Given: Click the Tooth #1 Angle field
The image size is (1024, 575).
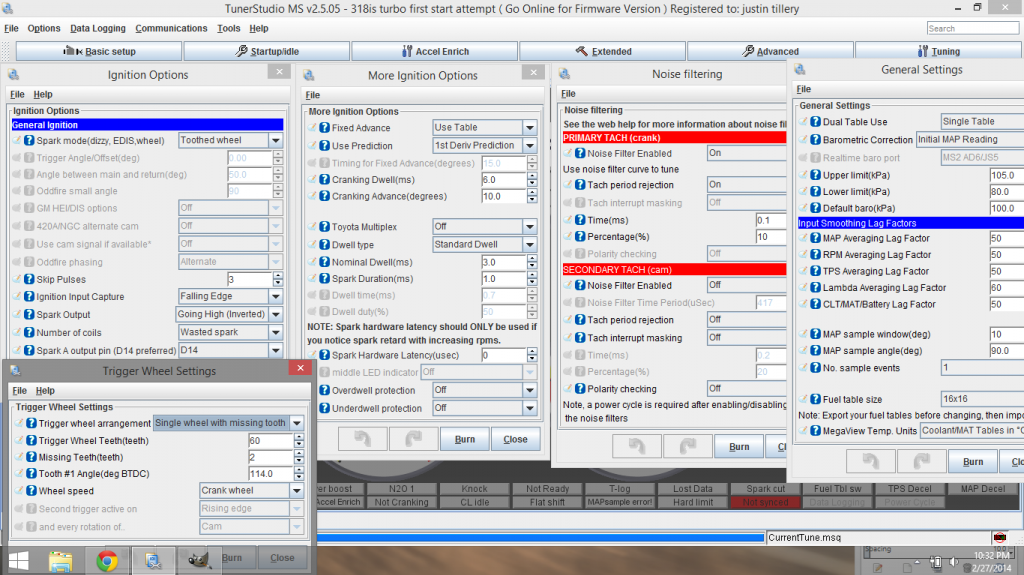Looking at the screenshot, I should point(271,474).
